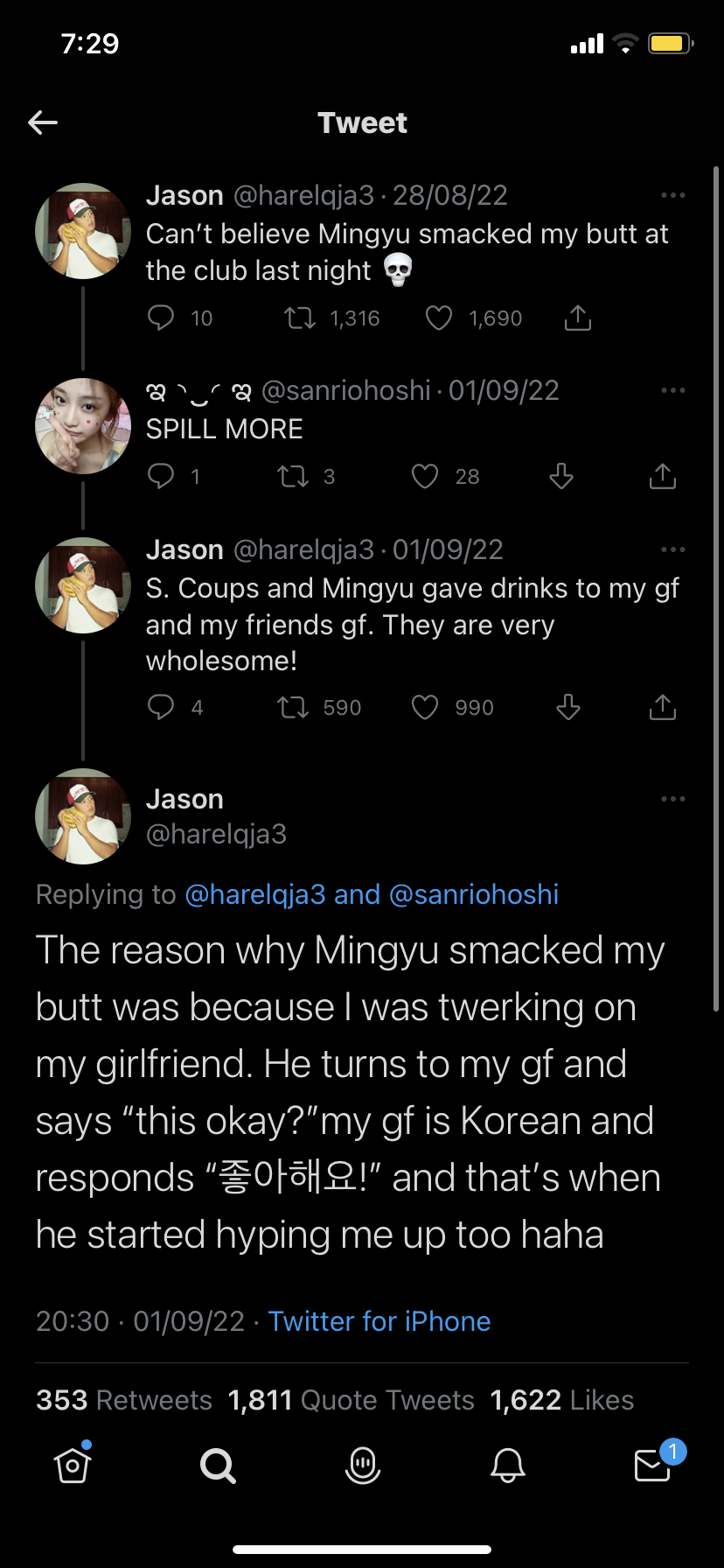
Task: Open the "Twitter for iPhone" link
Action: [379, 1321]
